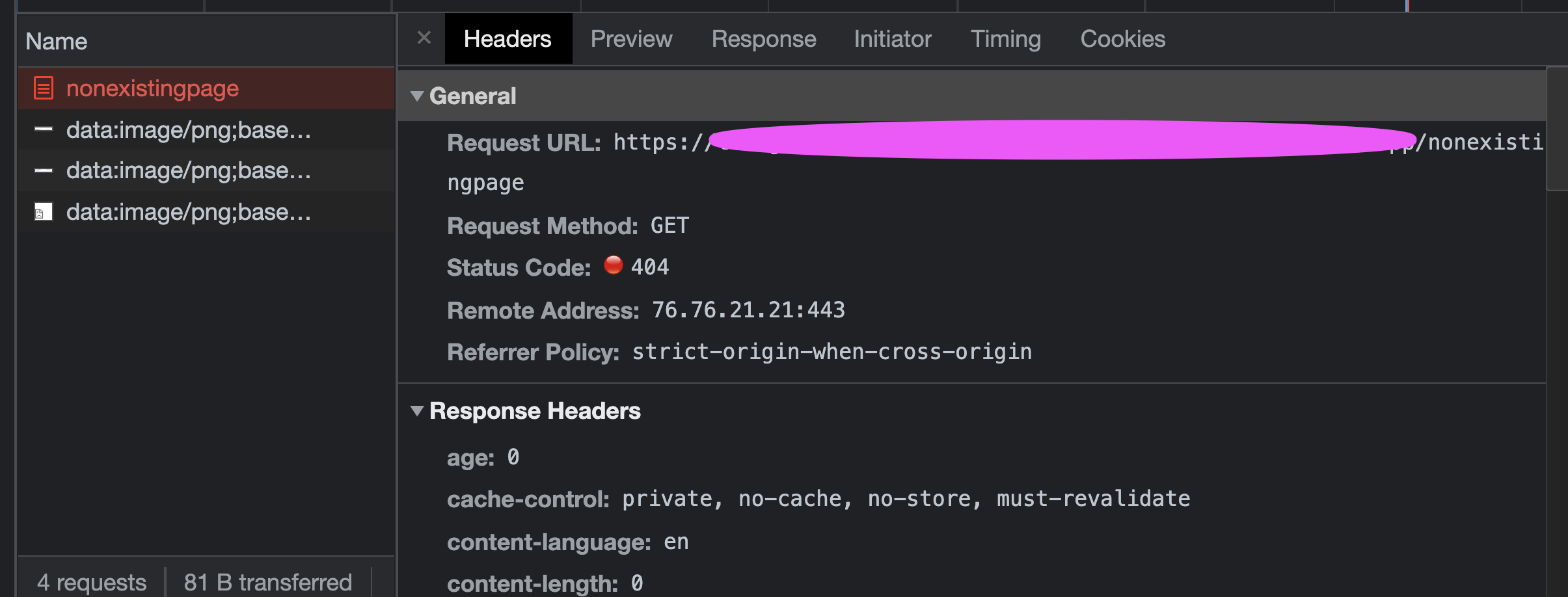Click the 4 requests summary text
Screen dimensions: 1568x597
point(91,581)
